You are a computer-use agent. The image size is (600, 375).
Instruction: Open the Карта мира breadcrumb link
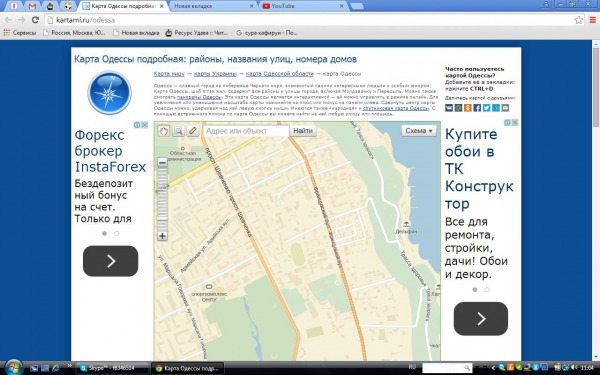pyautogui.click(x=169, y=73)
